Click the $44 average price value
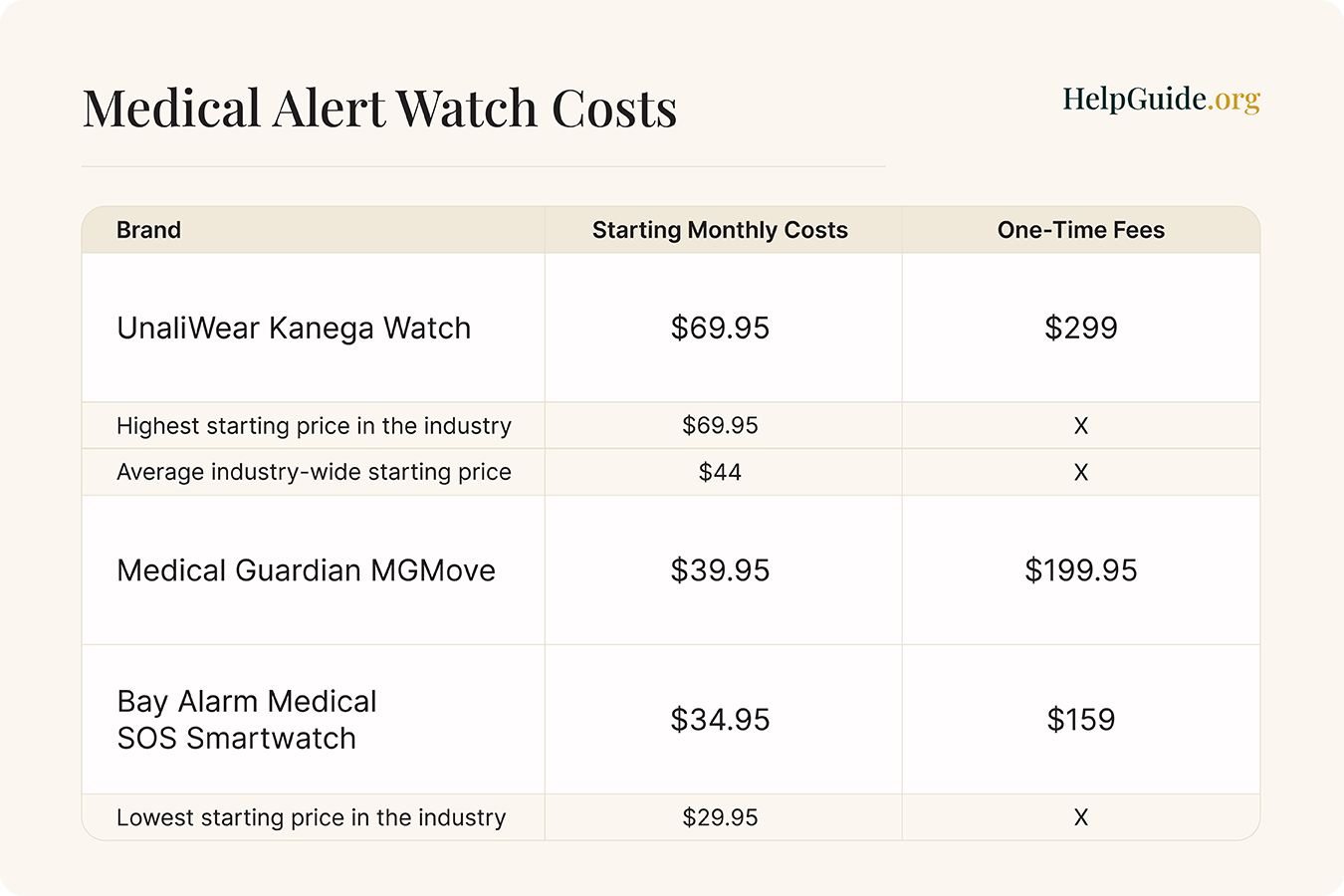Image resolution: width=1344 pixels, height=896 pixels. click(x=720, y=472)
